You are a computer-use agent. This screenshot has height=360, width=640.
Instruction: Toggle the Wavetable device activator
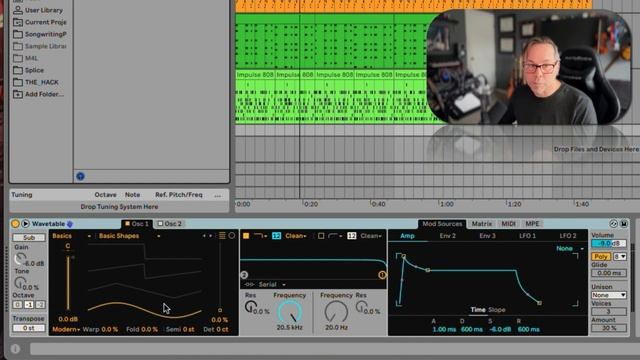pos(15,224)
